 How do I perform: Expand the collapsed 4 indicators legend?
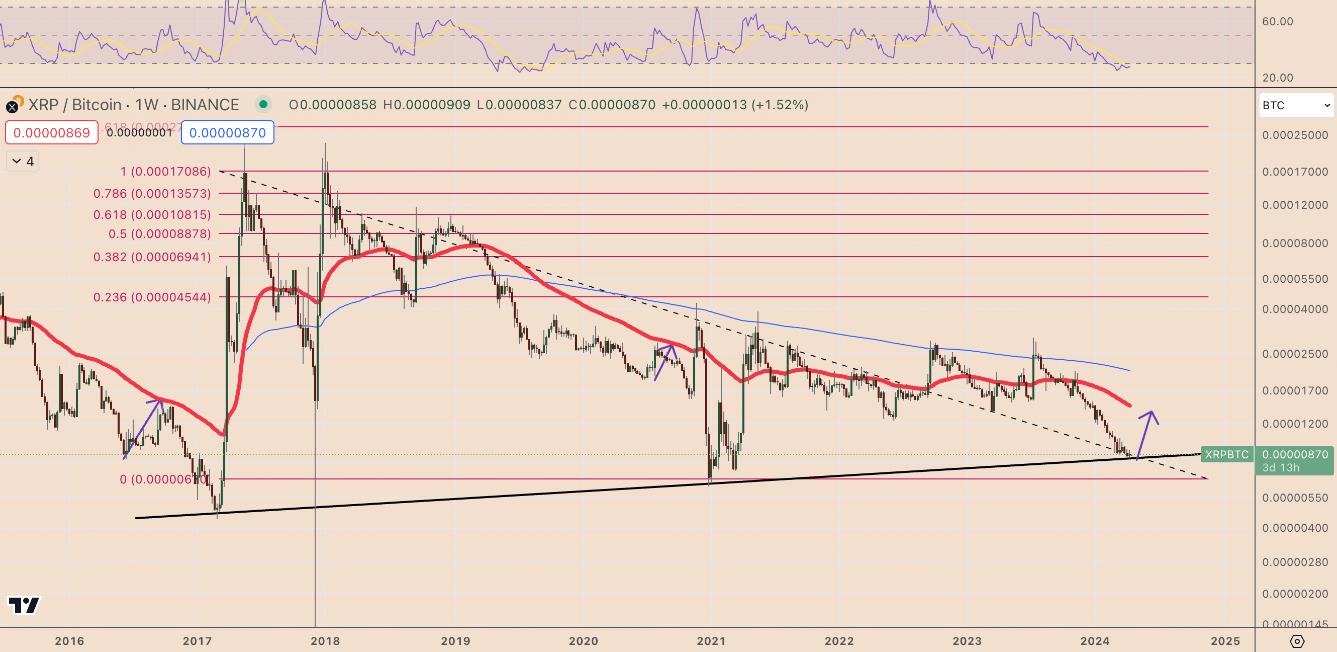click(x=22, y=161)
